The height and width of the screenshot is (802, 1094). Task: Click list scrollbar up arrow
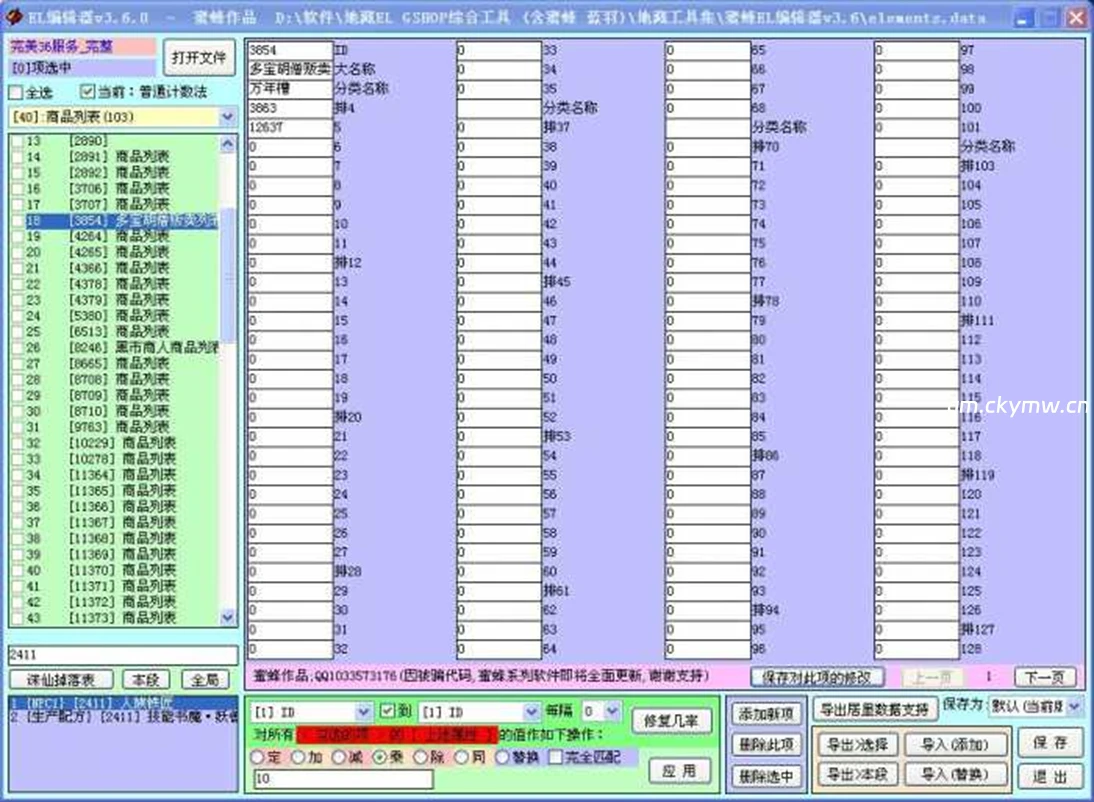tap(227, 144)
